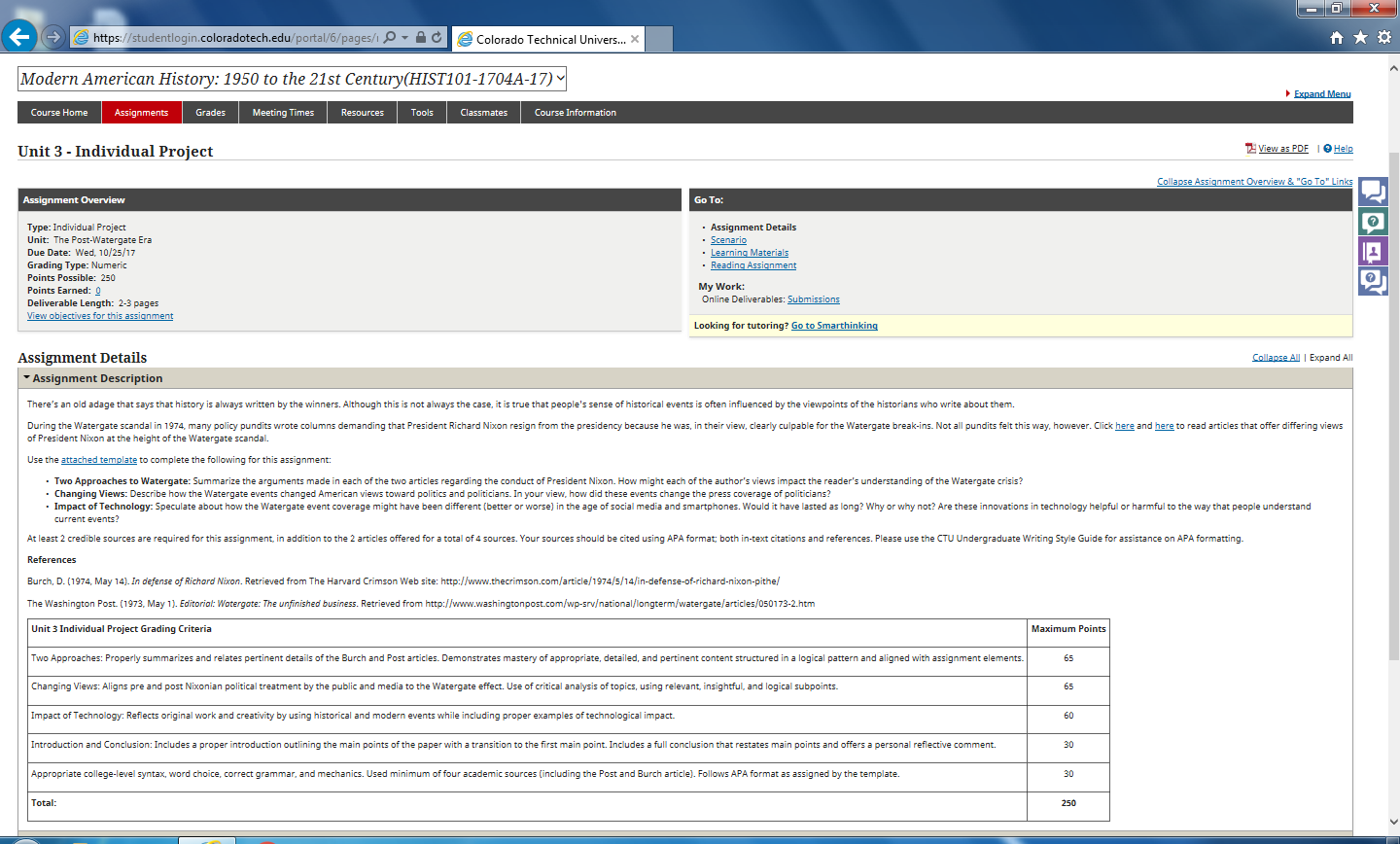Select the Colorado Technical University browser tab
The width and height of the screenshot is (1400, 844).
(x=547, y=39)
